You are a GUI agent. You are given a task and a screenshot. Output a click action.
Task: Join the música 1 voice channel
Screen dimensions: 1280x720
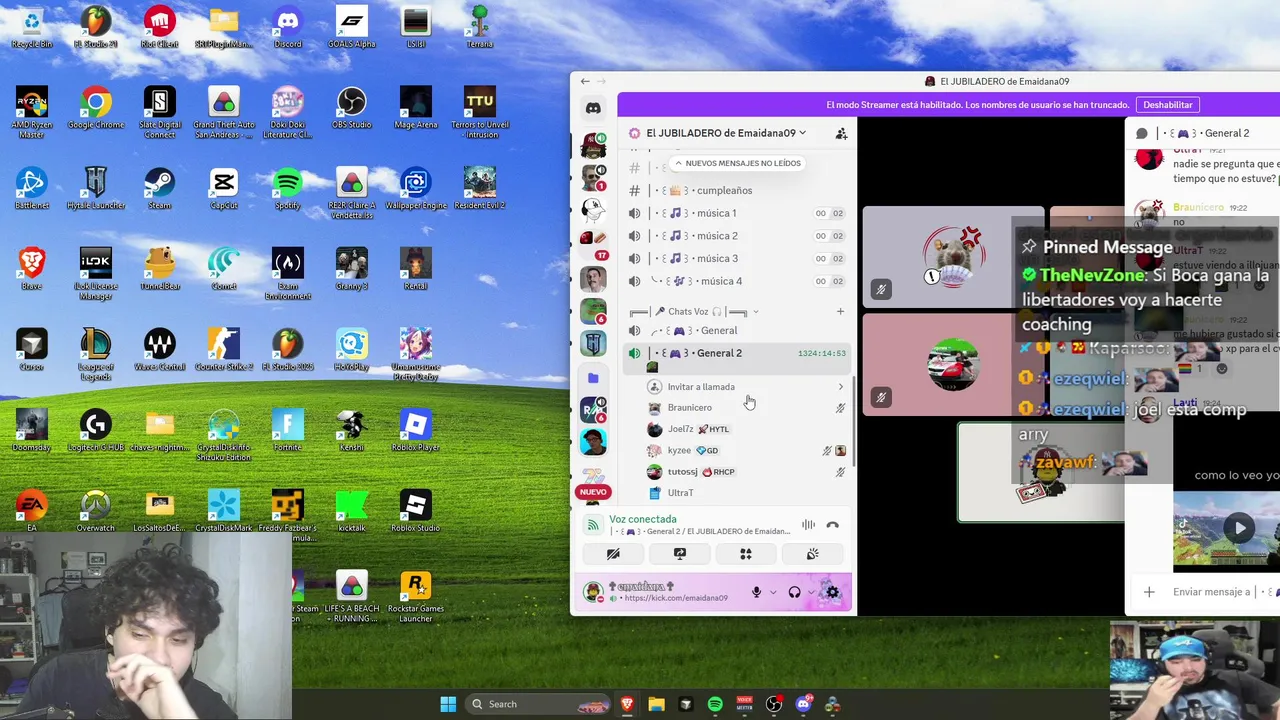pyautogui.click(x=737, y=213)
